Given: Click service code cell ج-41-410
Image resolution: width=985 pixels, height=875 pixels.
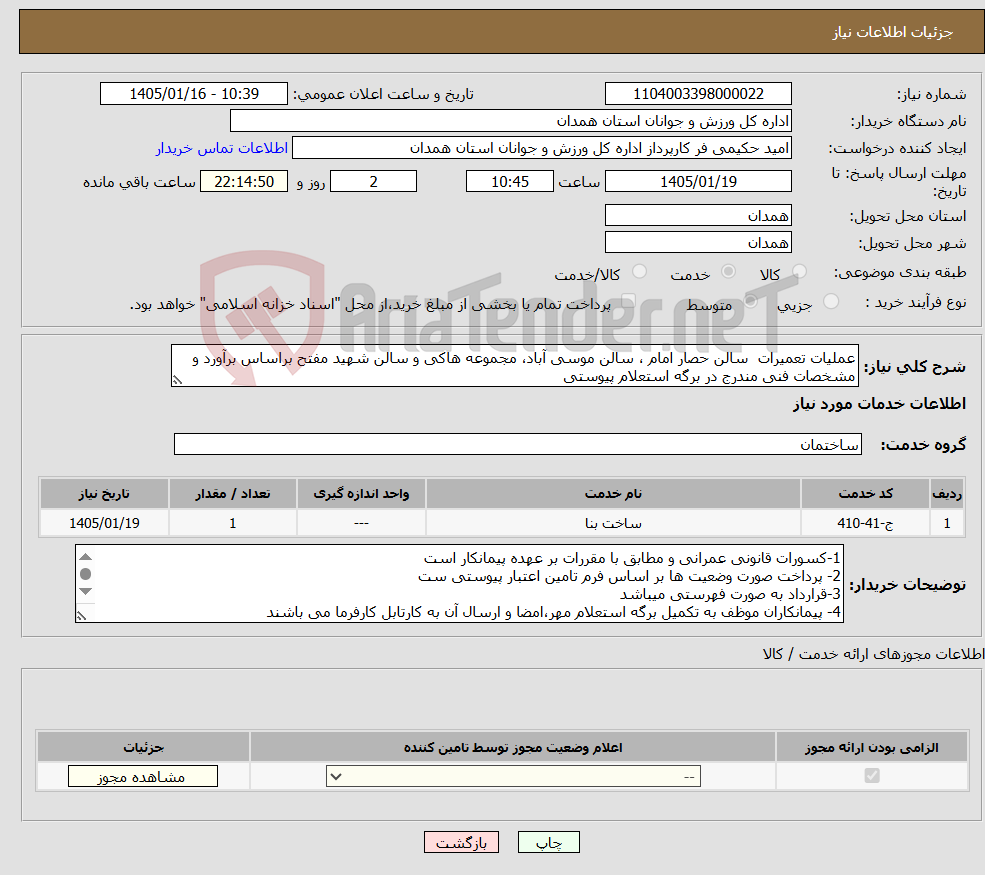Looking at the screenshot, I should point(865,523).
